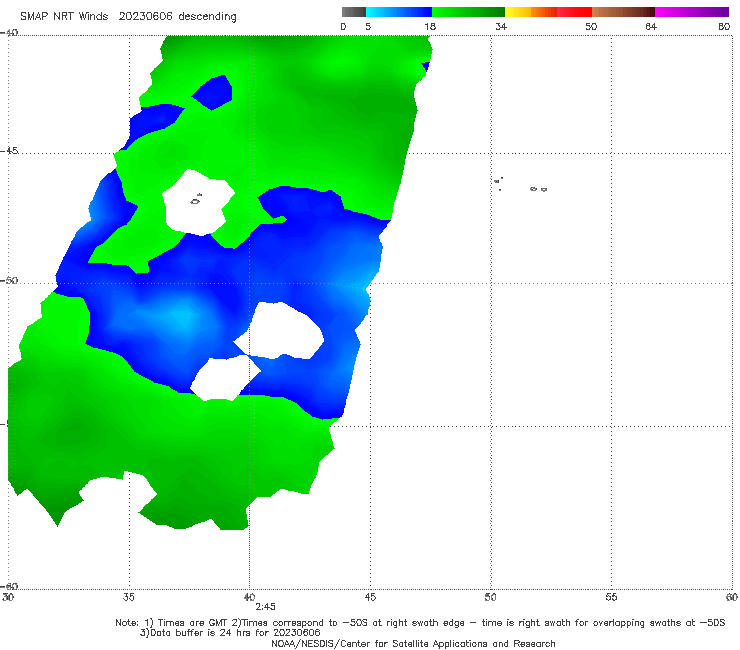This screenshot has width=740, height=650.
Task: Click the red segment of the color bar
Action: pyautogui.click(x=574, y=12)
